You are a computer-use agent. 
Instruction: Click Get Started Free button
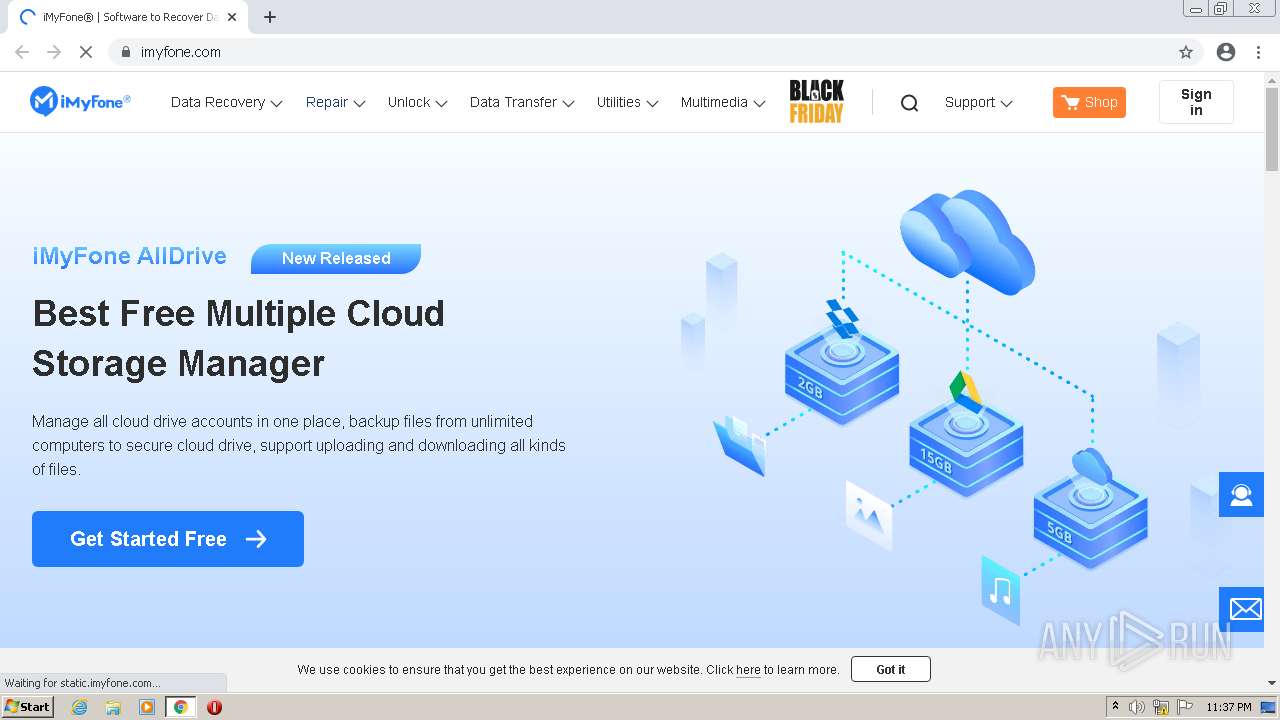(x=168, y=539)
